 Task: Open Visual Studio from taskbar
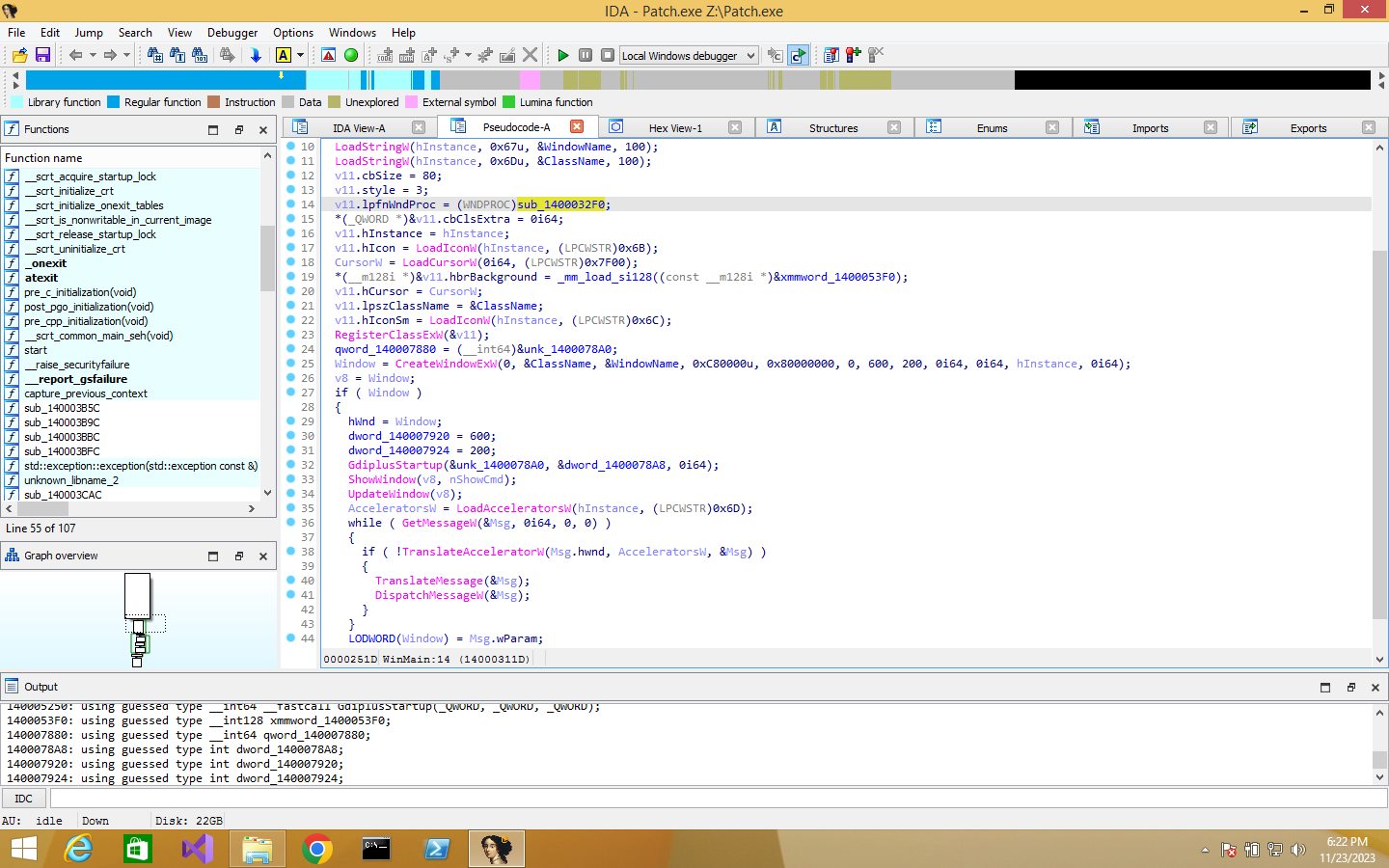coord(198,849)
